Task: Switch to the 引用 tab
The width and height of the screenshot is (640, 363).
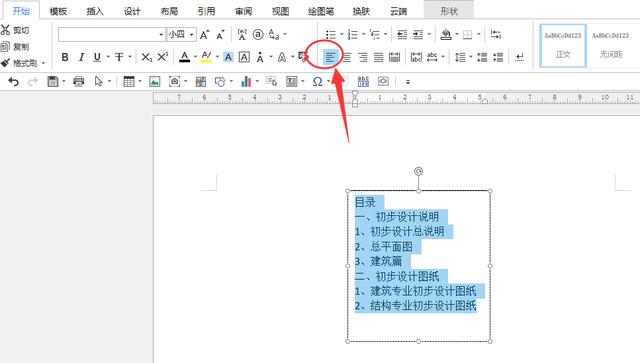Action: 207,11
